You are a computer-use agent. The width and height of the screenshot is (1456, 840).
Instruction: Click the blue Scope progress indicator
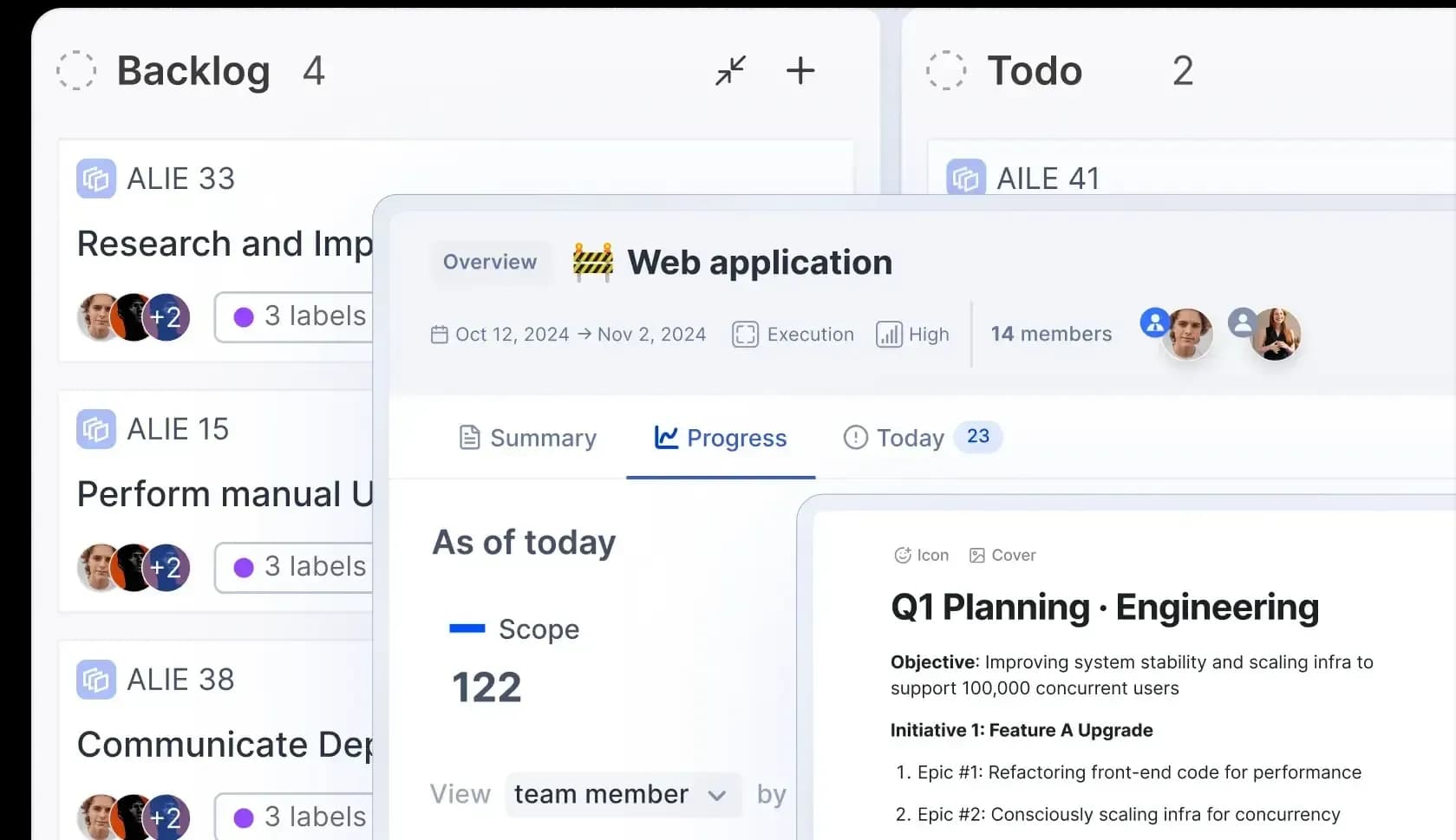click(467, 629)
